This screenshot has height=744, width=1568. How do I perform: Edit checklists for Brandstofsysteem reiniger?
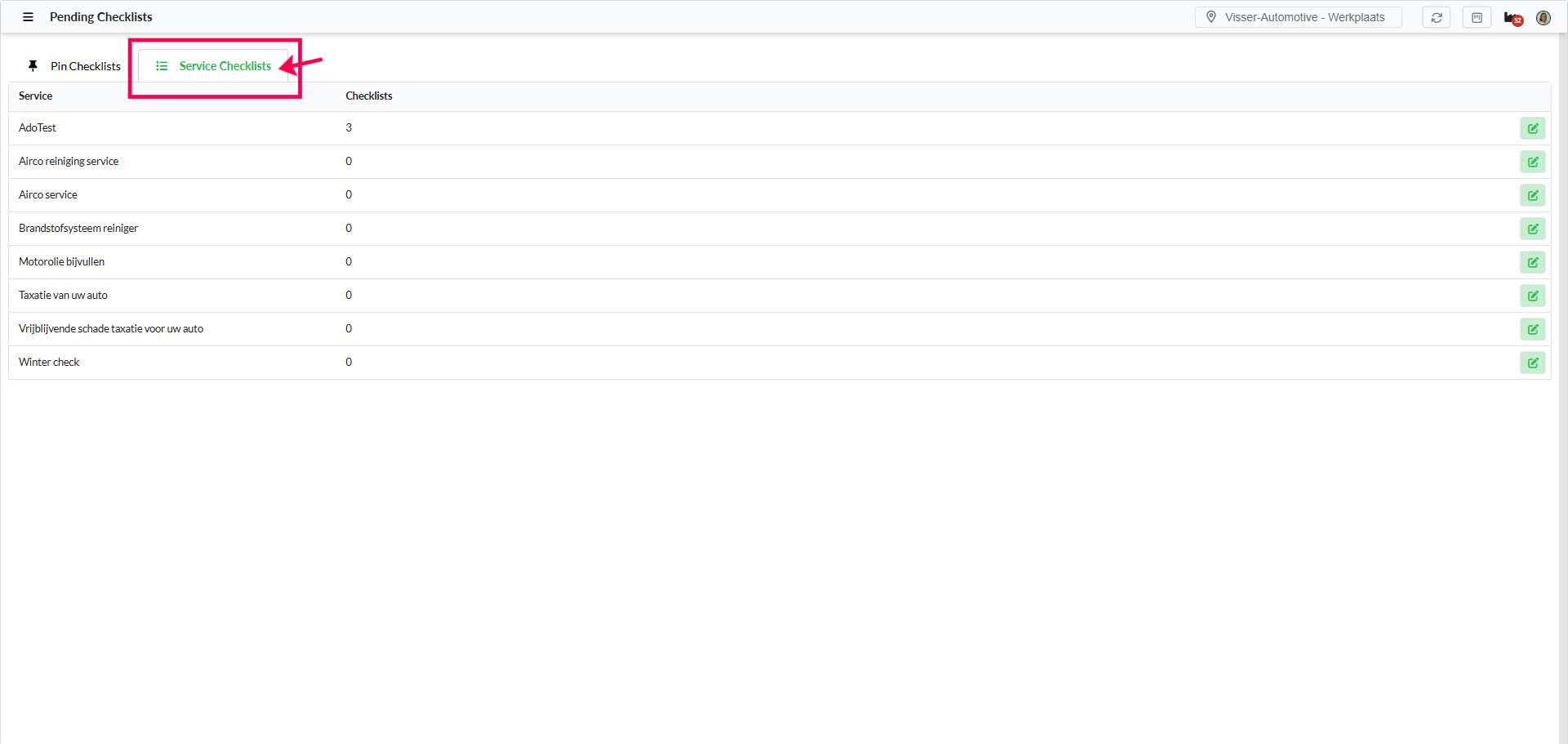pos(1532,229)
